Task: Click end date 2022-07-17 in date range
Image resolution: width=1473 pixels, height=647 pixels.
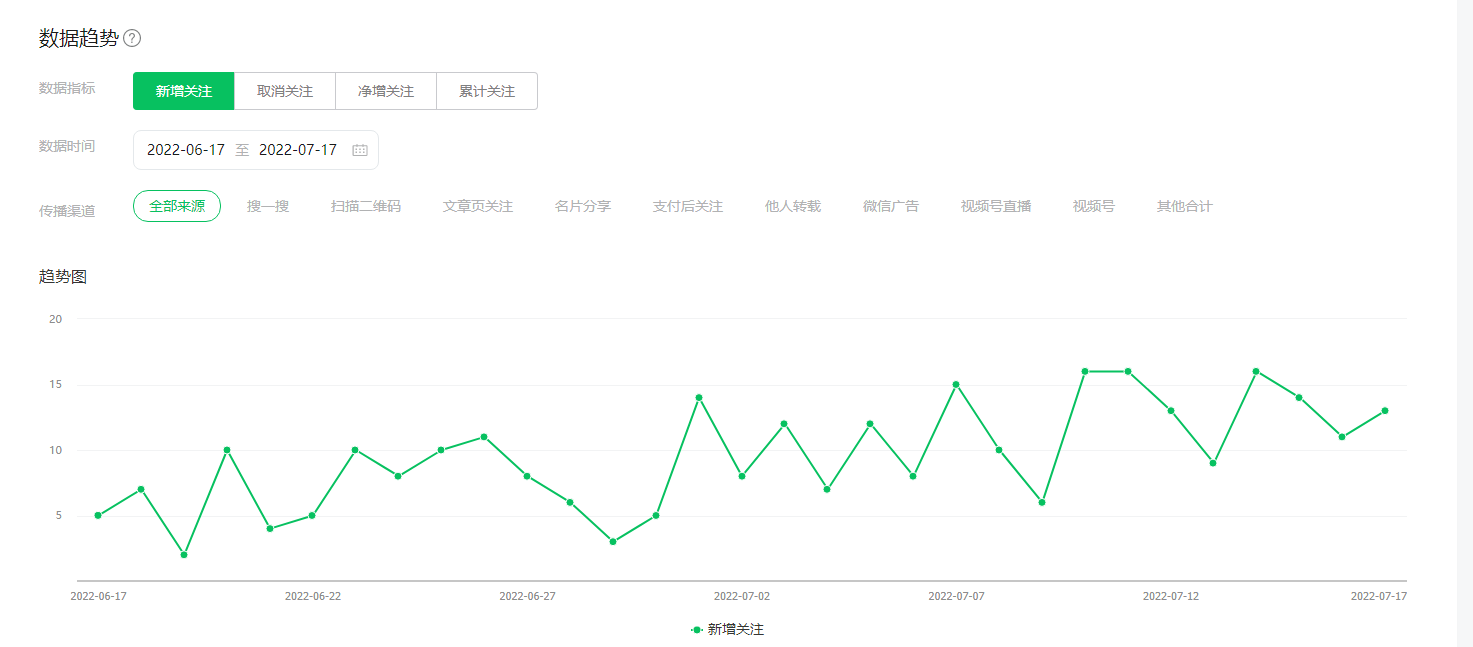Action: [x=298, y=150]
